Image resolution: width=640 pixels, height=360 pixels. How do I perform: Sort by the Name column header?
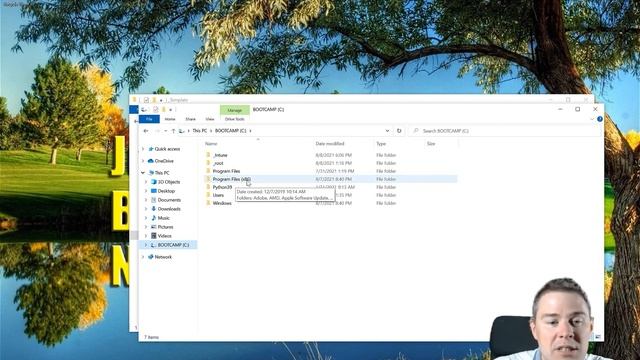coord(211,144)
